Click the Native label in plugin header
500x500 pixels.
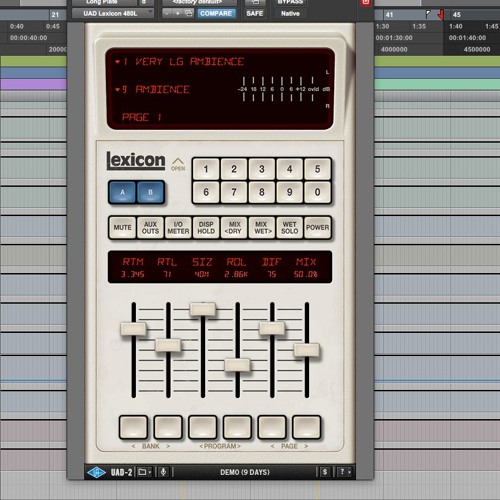[x=290, y=14]
